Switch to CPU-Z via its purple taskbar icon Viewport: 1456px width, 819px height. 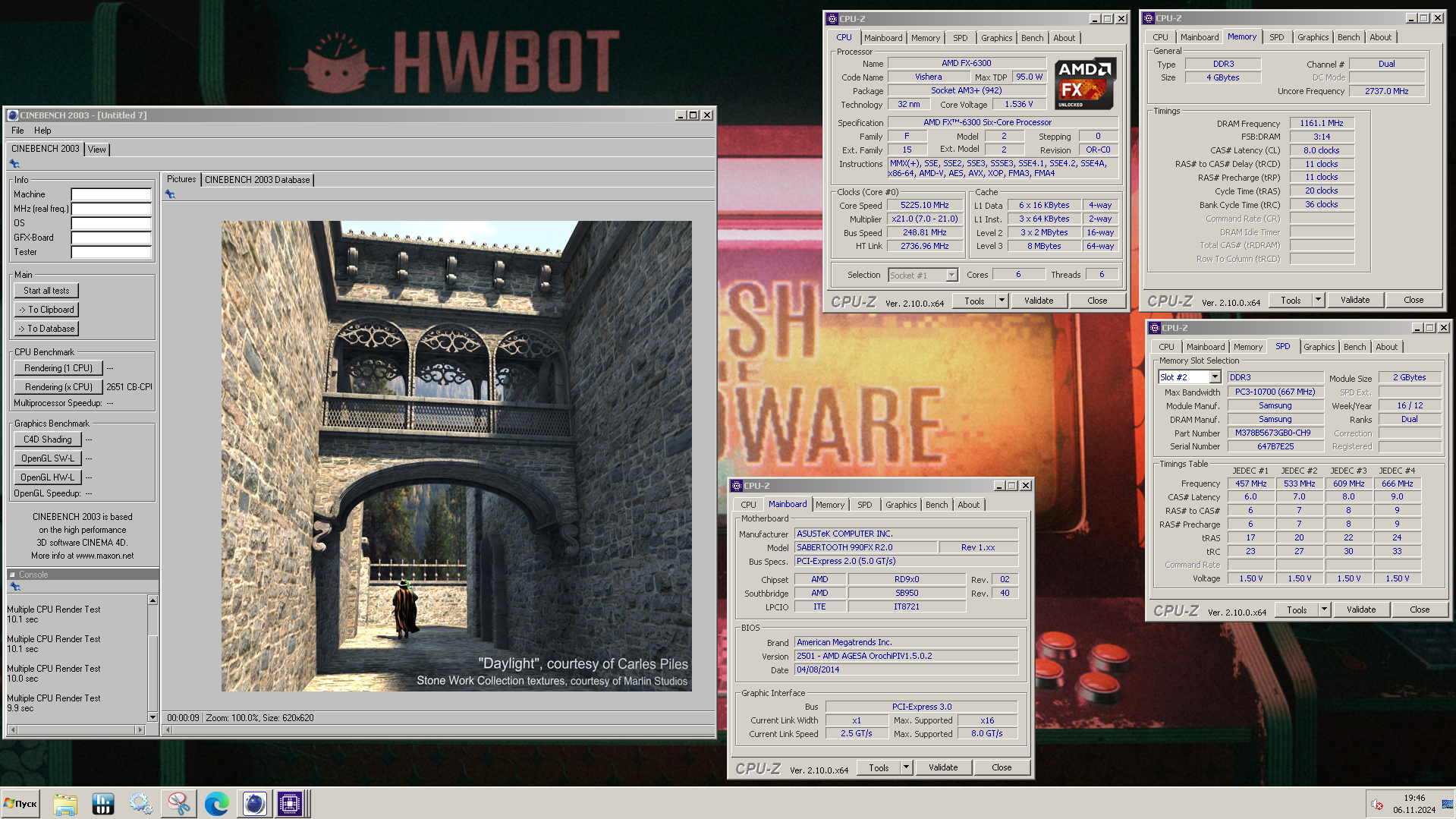290,803
